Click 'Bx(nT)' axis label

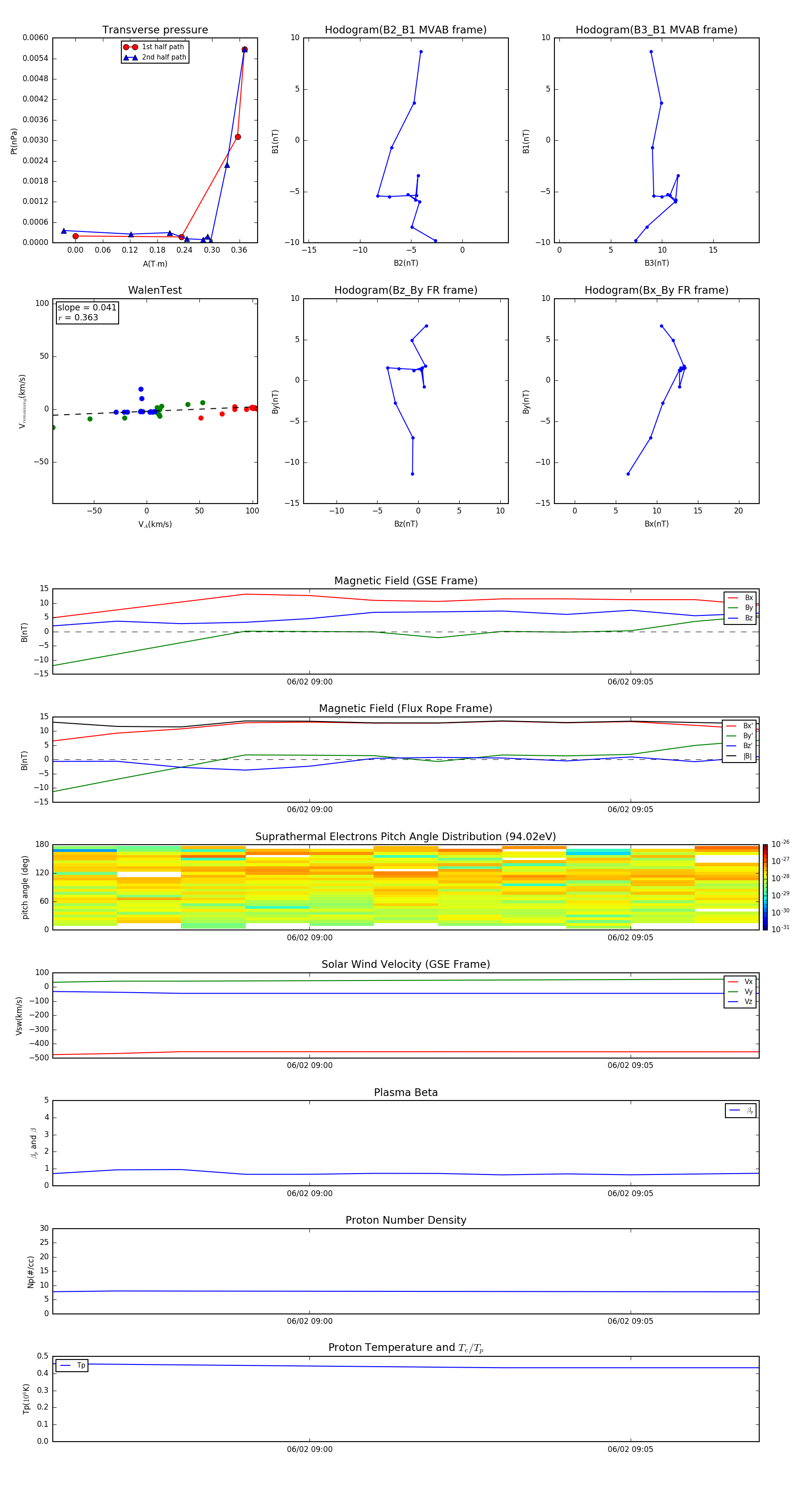(x=656, y=524)
